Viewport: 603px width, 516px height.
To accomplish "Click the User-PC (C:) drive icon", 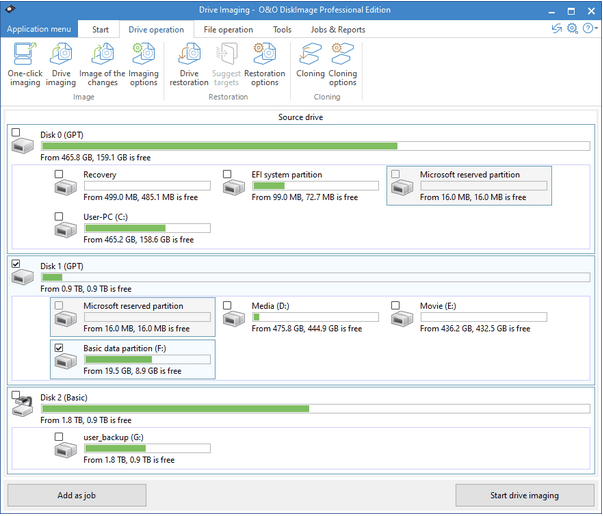I will pos(65,230).
